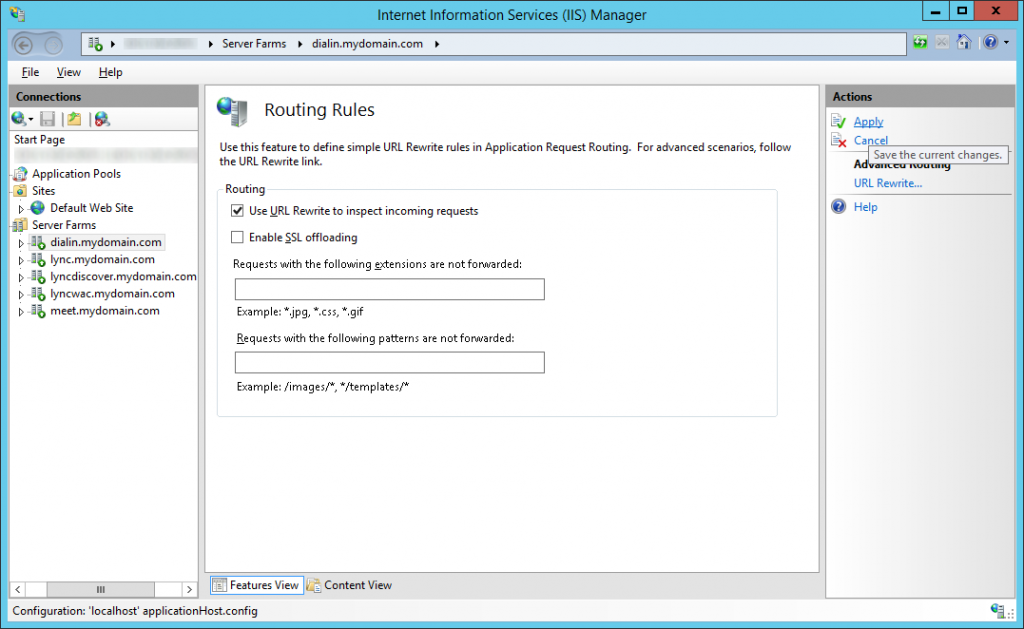Screen dimensions: 1024x629
Task: Expand the meet.mydomain.com server farm node
Action: [x=20, y=312]
